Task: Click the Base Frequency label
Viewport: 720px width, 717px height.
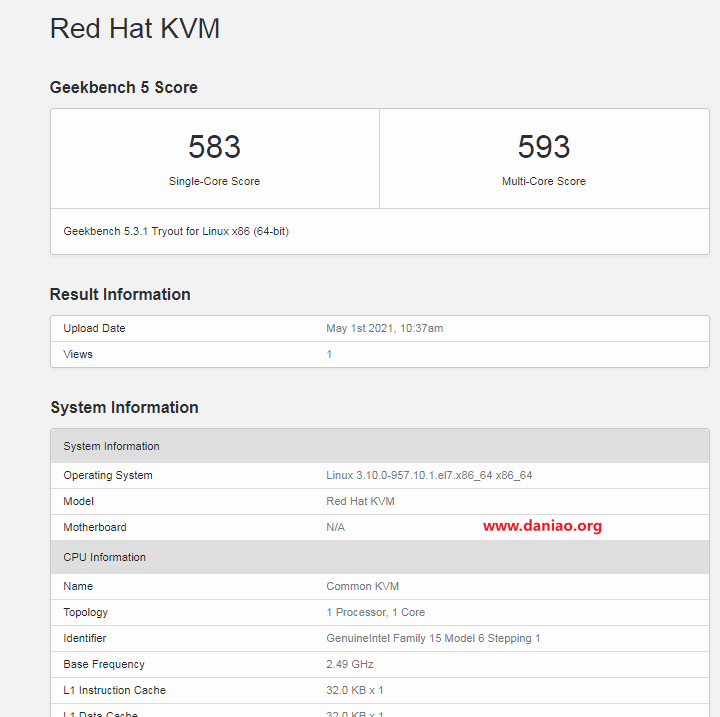Action: [104, 664]
